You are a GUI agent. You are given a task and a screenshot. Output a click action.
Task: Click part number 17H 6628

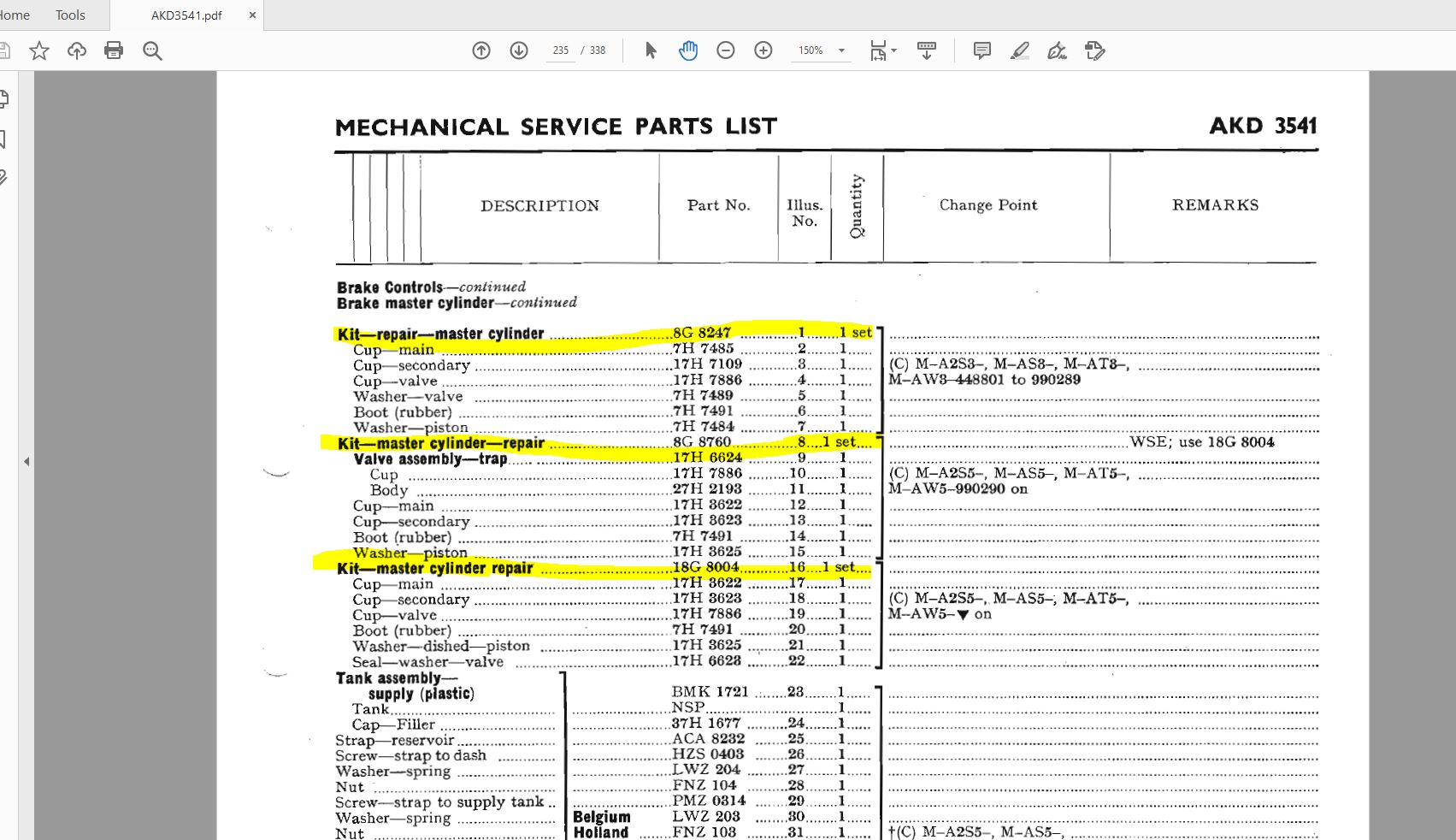[706, 660]
